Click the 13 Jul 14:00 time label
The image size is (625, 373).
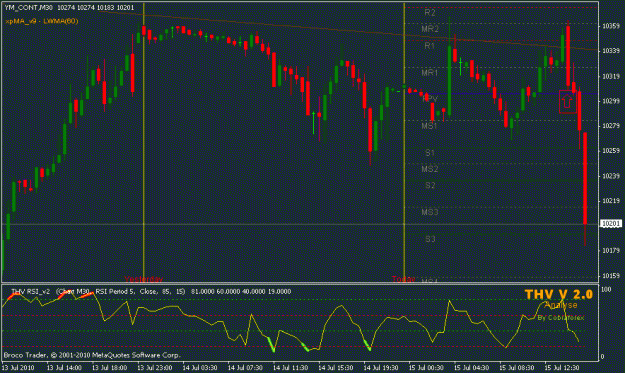coord(64,367)
